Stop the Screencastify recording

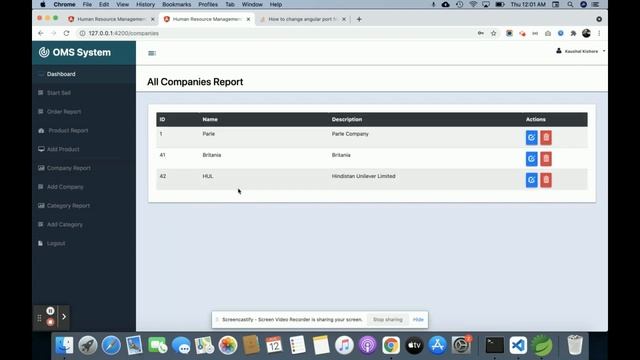(x=50, y=322)
